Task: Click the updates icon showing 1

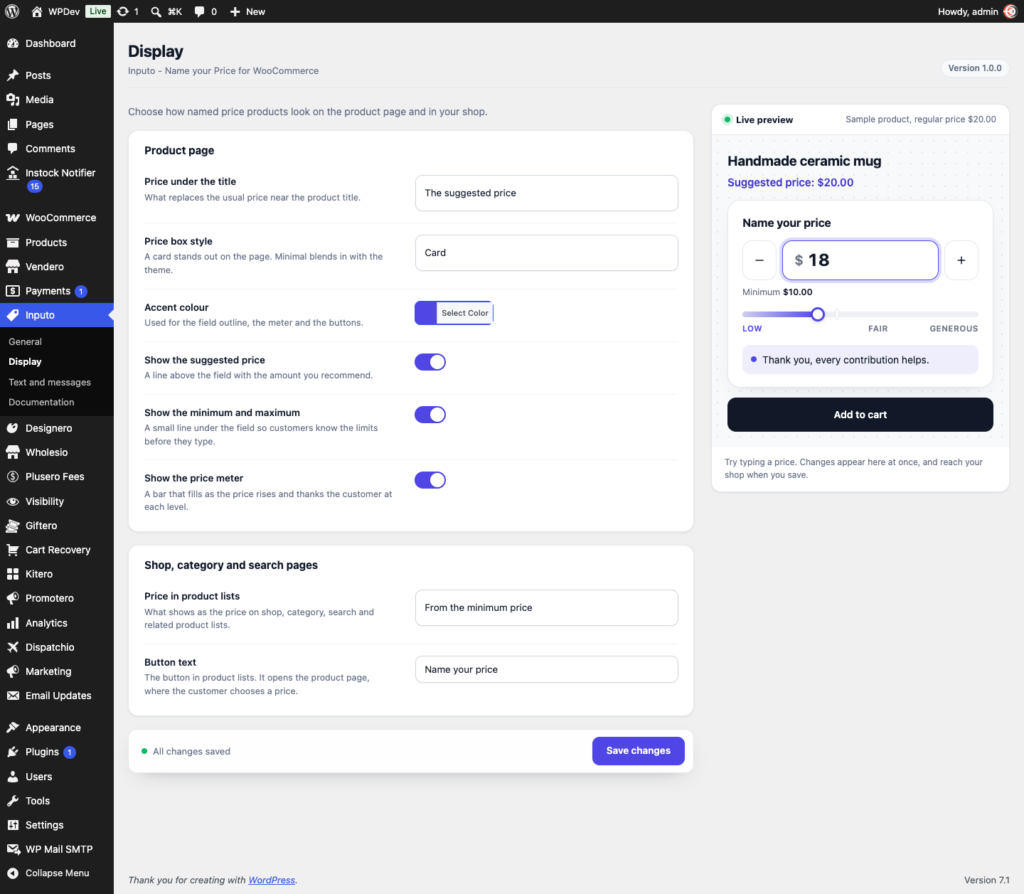Action: pos(123,11)
